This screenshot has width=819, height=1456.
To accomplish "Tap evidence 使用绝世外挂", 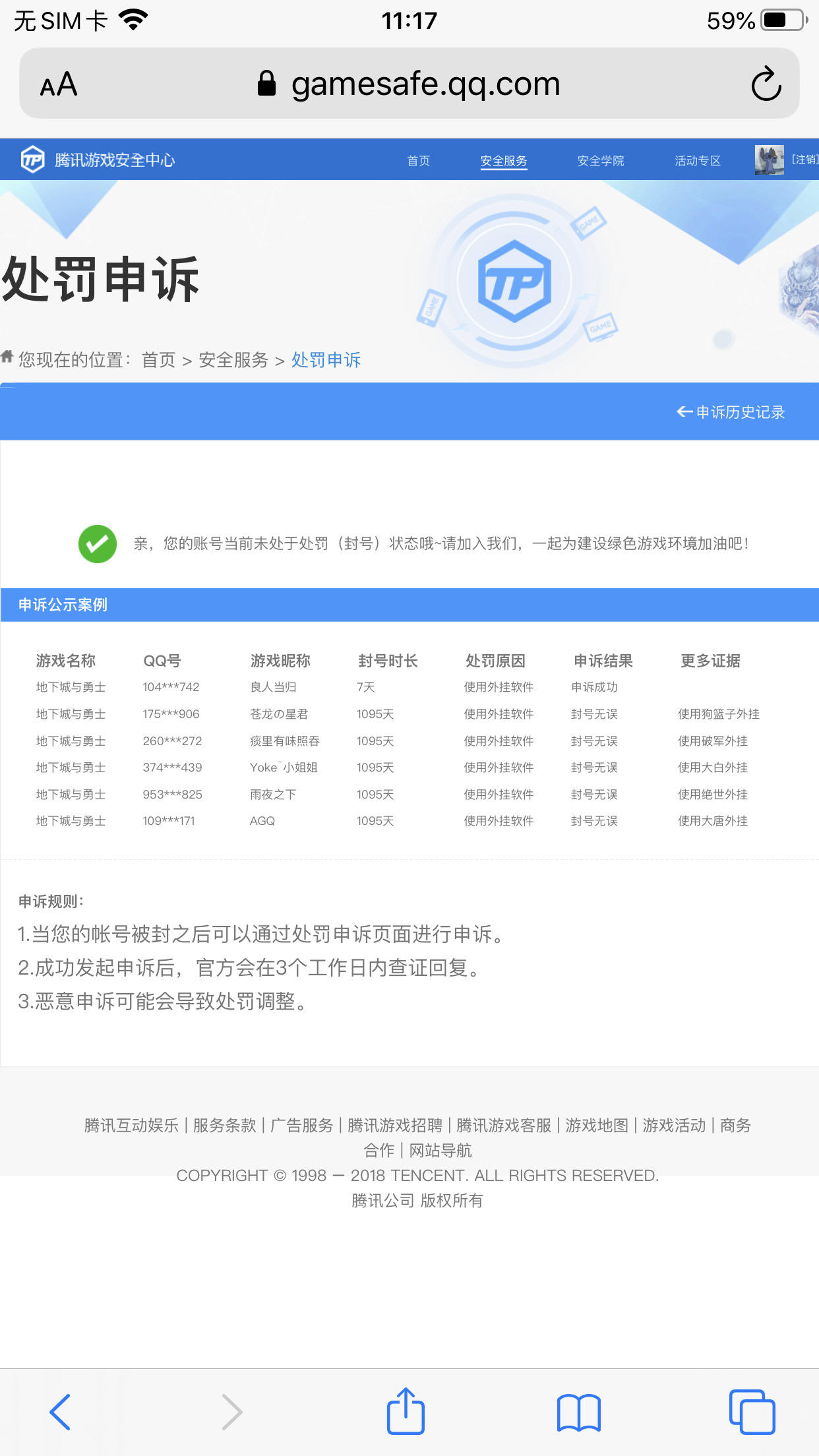I will tap(713, 795).
